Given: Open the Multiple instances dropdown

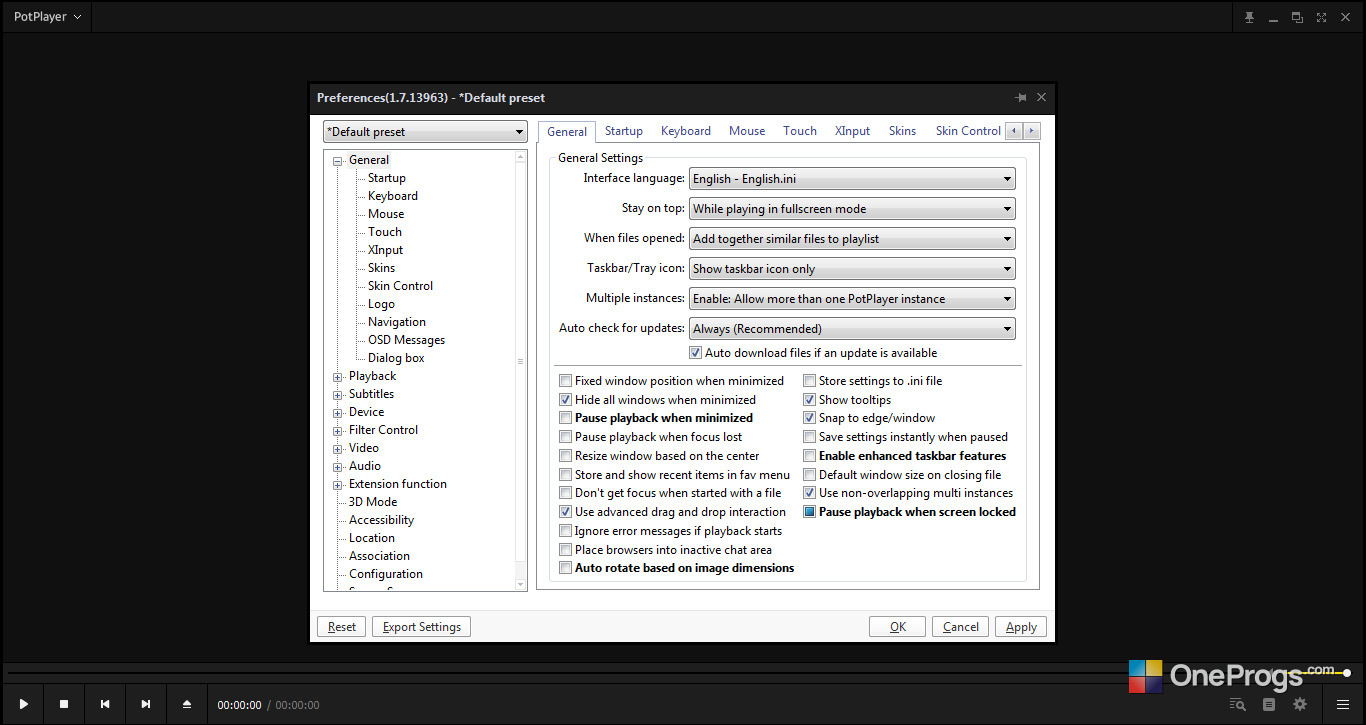Looking at the screenshot, I should [852, 299].
